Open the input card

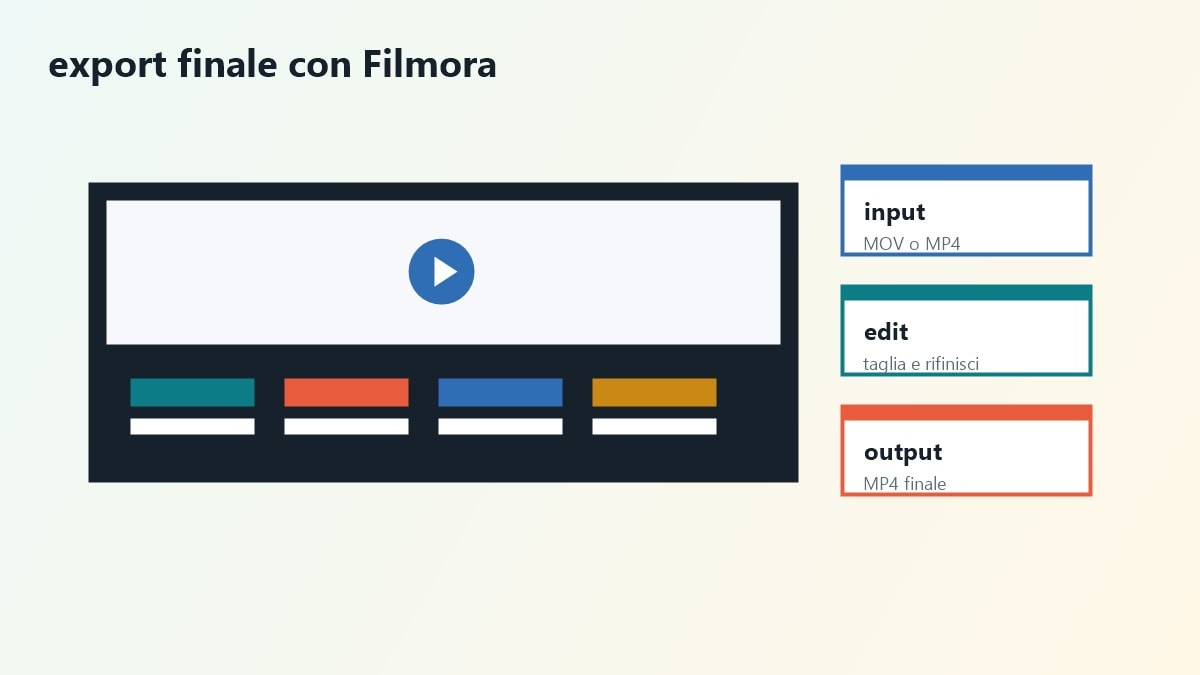tap(966, 210)
